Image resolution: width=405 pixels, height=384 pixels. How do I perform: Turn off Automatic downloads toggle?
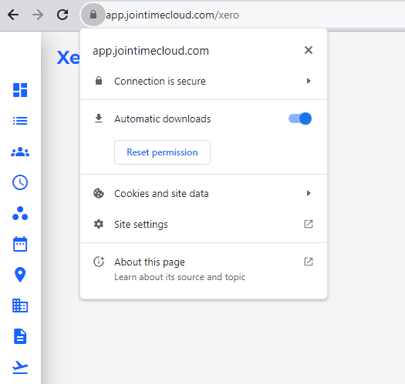pyautogui.click(x=300, y=119)
